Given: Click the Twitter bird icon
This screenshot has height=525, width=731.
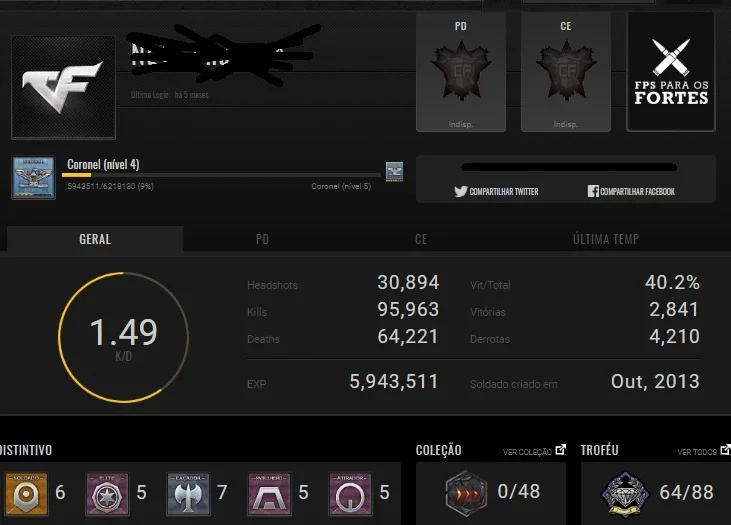Looking at the screenshot, I should 461,191.
